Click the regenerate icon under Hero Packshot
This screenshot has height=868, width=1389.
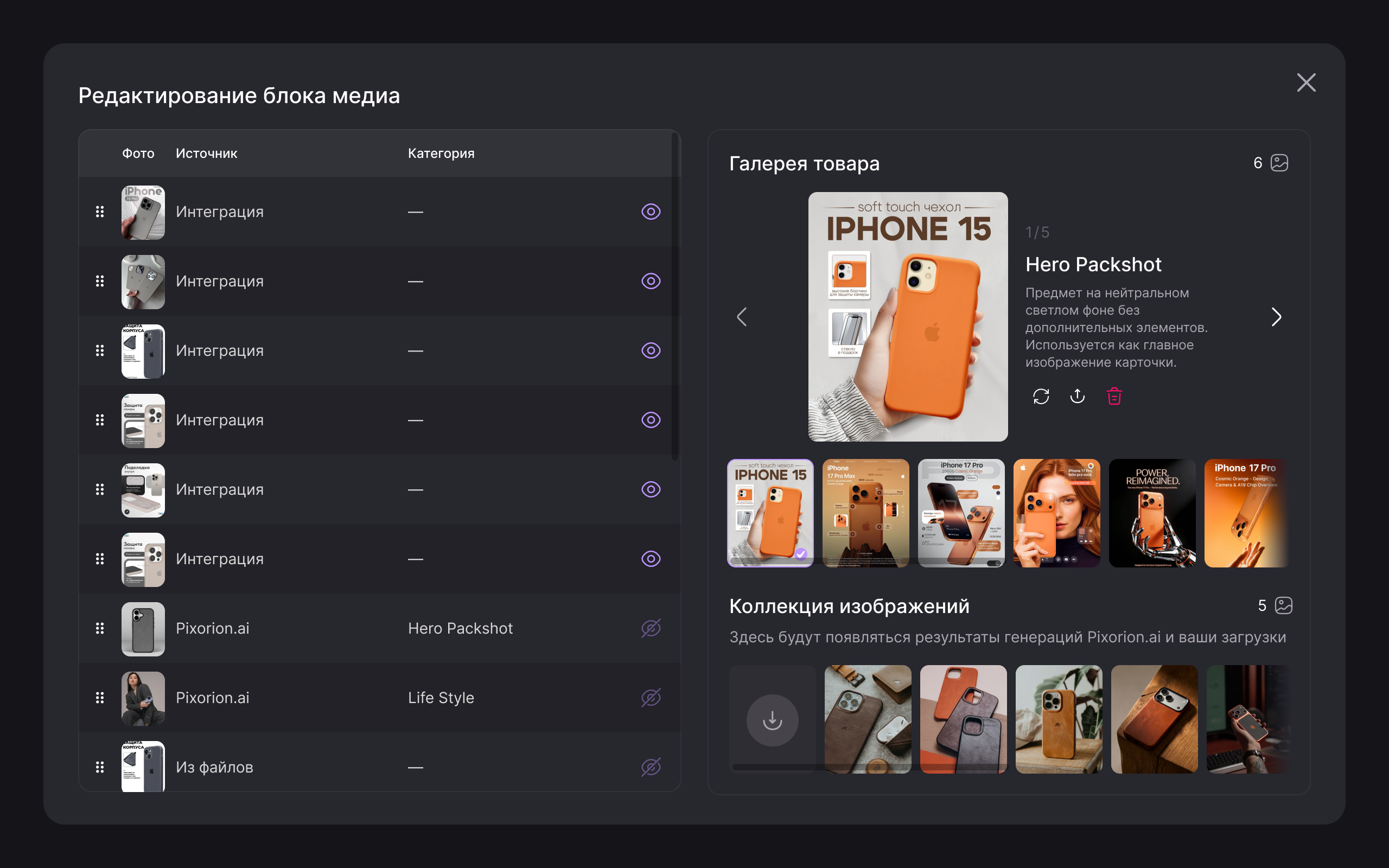point(1041,396)
